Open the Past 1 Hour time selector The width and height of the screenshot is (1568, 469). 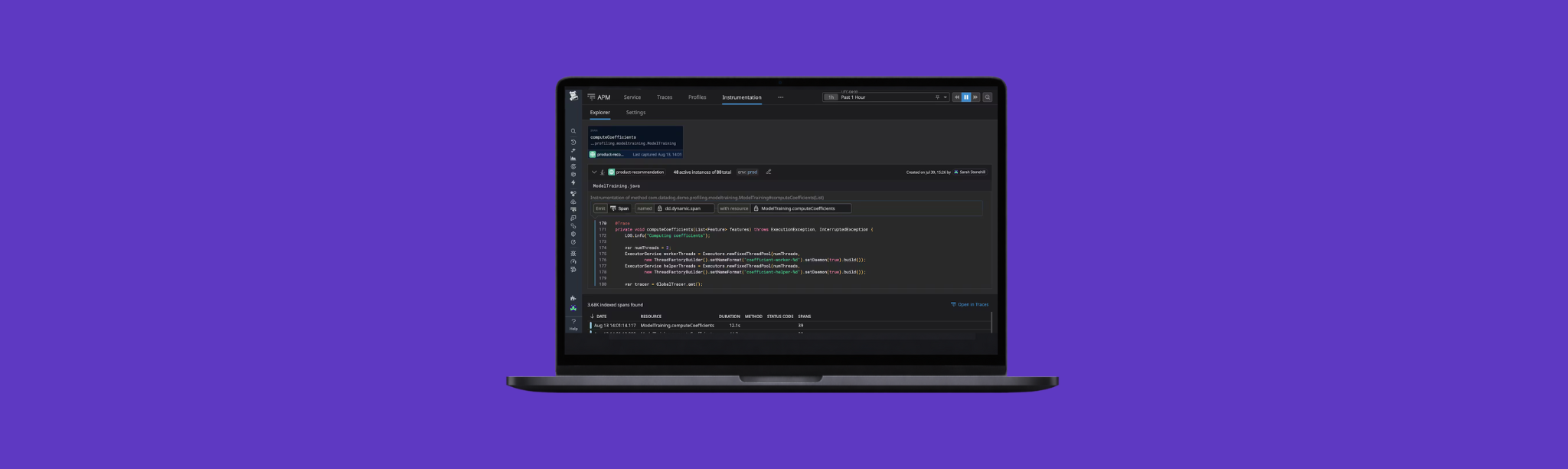[886, 97]
